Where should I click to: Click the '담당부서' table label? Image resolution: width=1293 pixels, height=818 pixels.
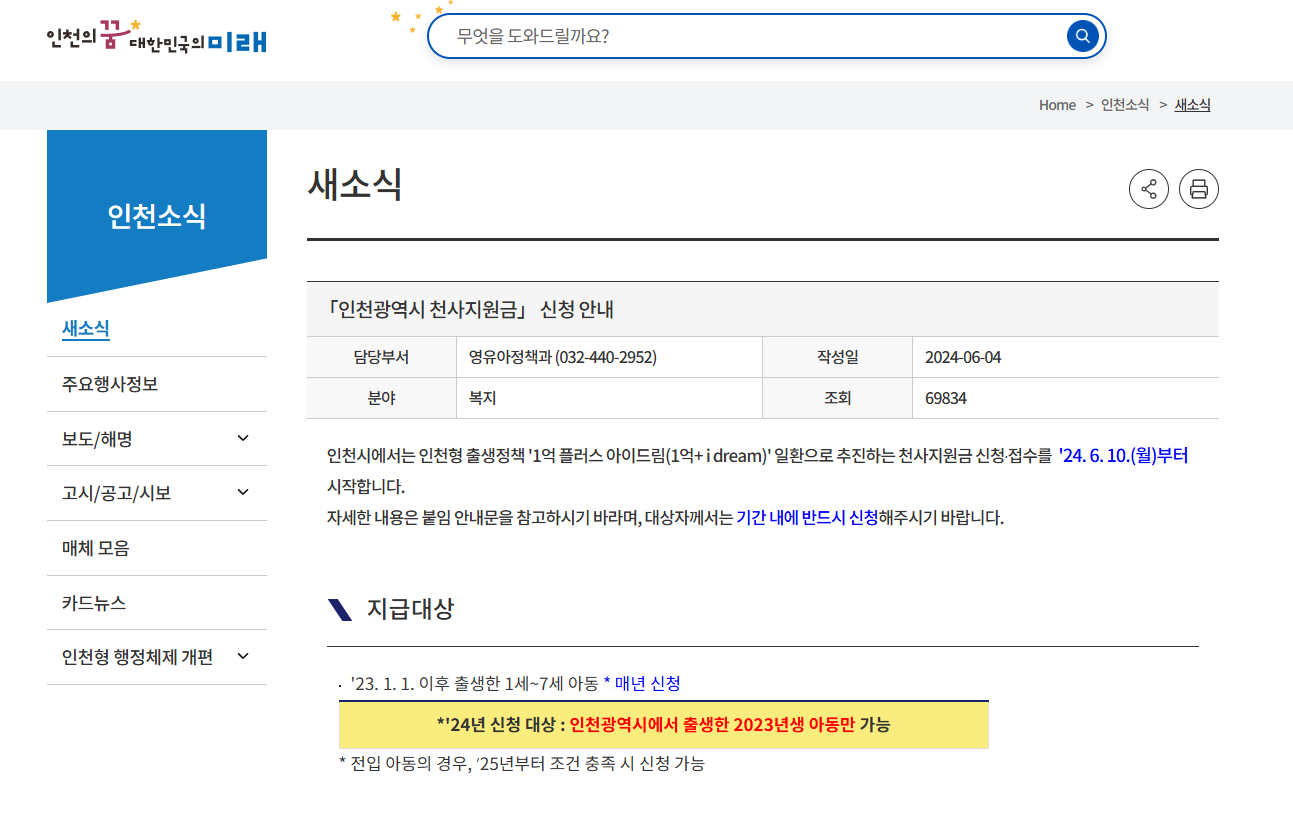point(381,357)
